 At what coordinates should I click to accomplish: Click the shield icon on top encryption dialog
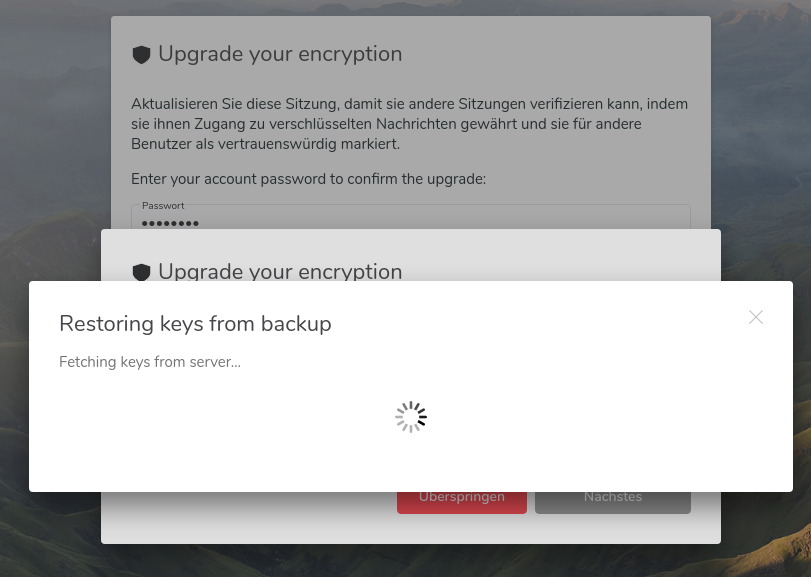(141, 53)
